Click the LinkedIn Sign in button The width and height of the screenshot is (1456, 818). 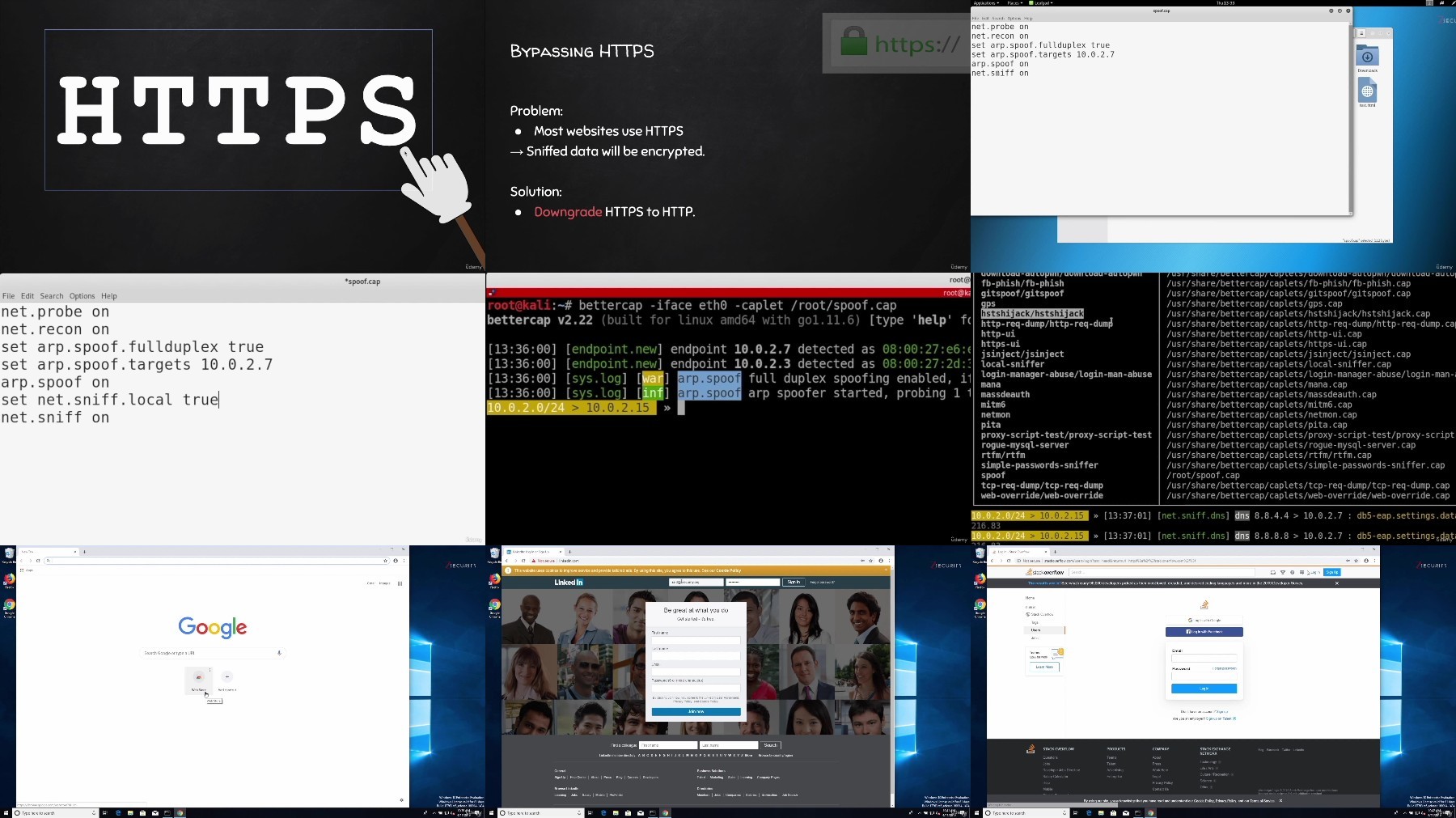tap(794, 582)
